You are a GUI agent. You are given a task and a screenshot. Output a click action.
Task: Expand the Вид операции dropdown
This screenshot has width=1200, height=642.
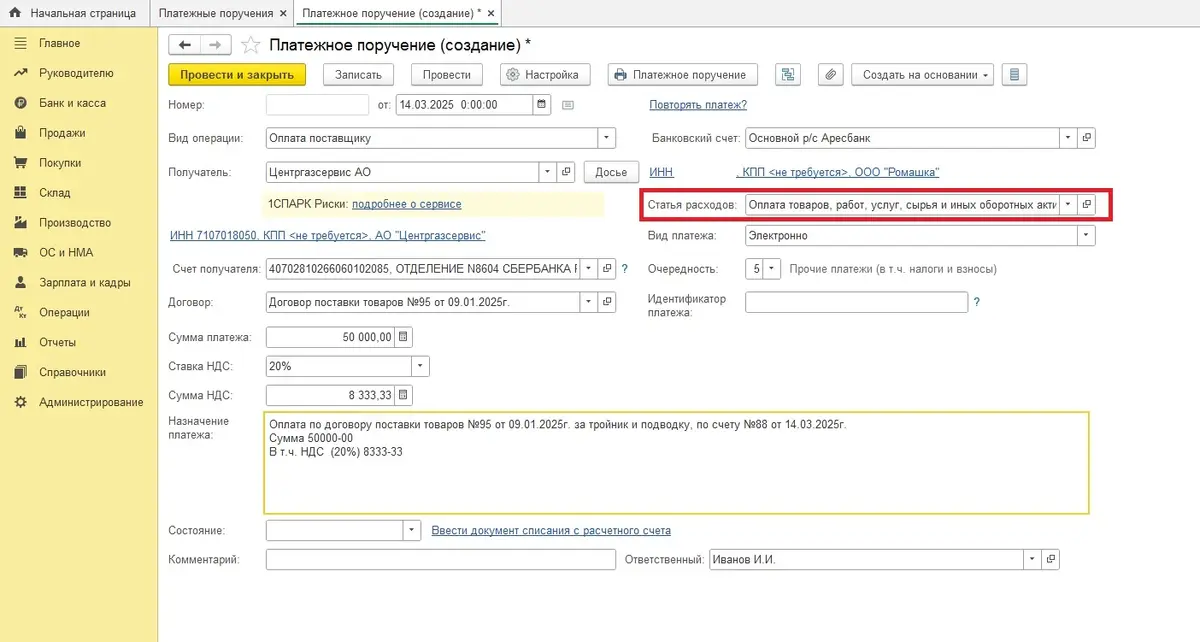coord(606,138)
